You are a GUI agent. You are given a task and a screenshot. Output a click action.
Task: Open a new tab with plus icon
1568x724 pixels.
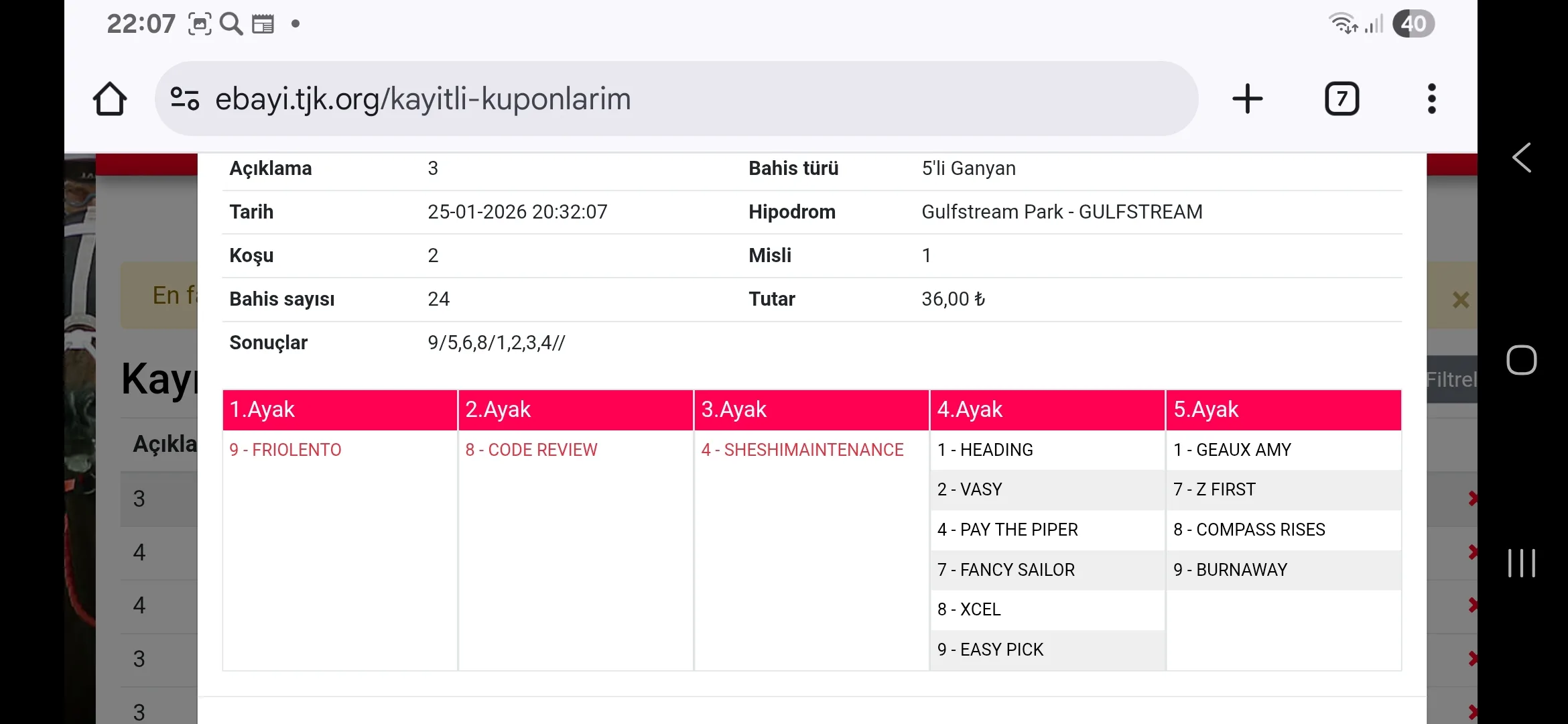point(1247,99)
